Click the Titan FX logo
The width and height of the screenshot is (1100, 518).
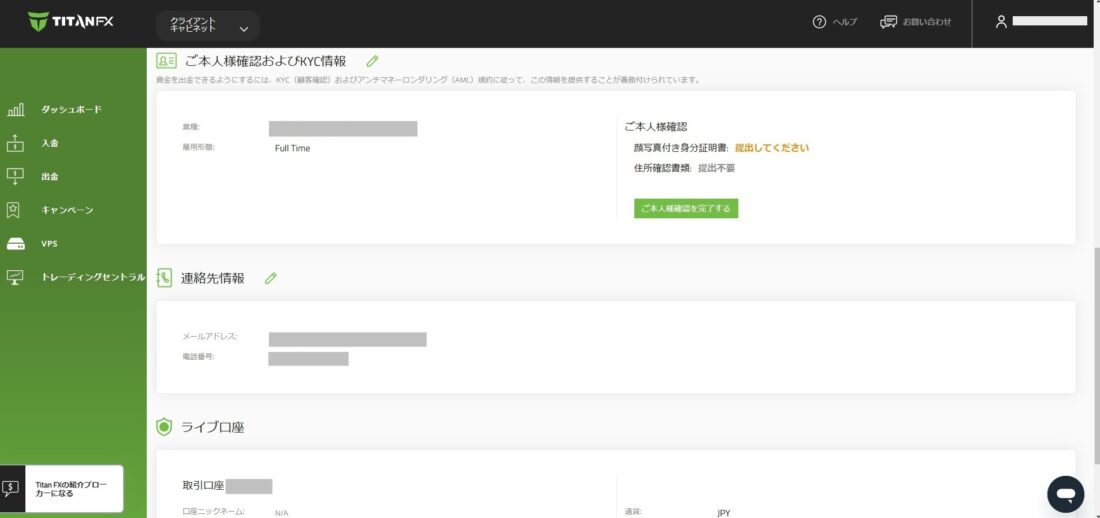click(x=71, y=22)
